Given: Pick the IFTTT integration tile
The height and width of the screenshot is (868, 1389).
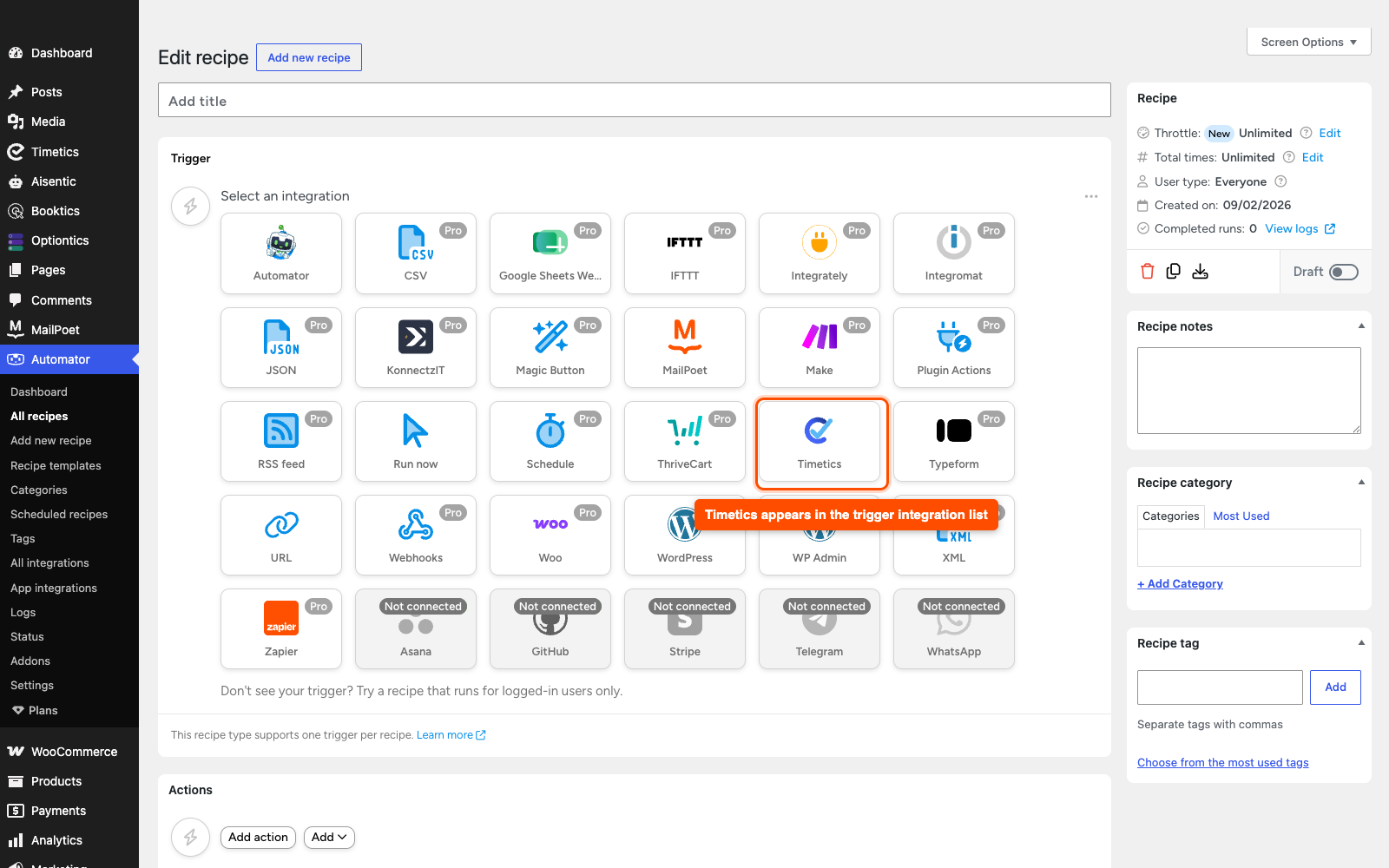Looking at the screenshot, I should 685,253.
